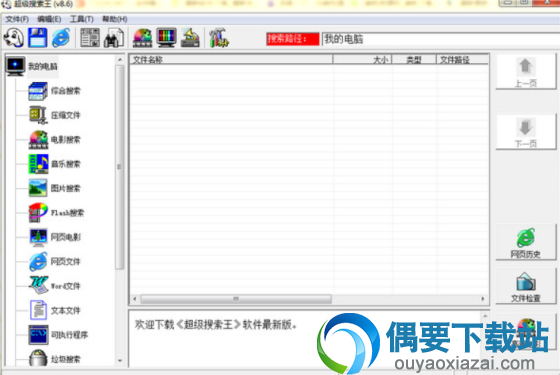Image resolution: width=560 pixels, height=375 pixels.
Task: Click the tools settings toolbar icon
Action: (x=219, y=38)
